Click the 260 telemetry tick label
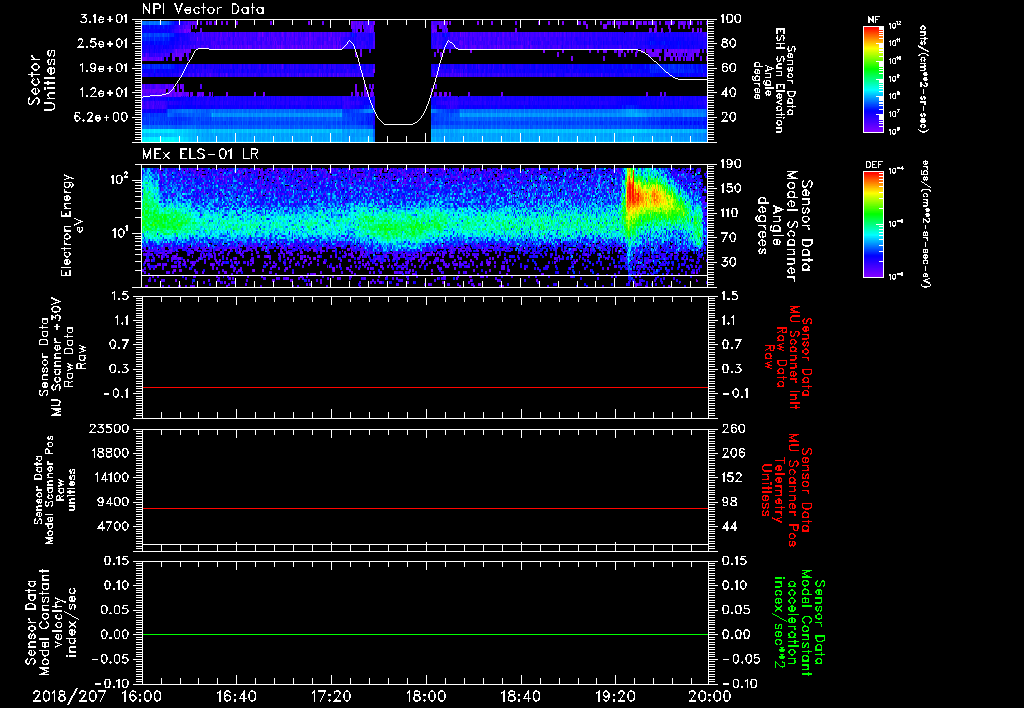 tap(732, 428)
